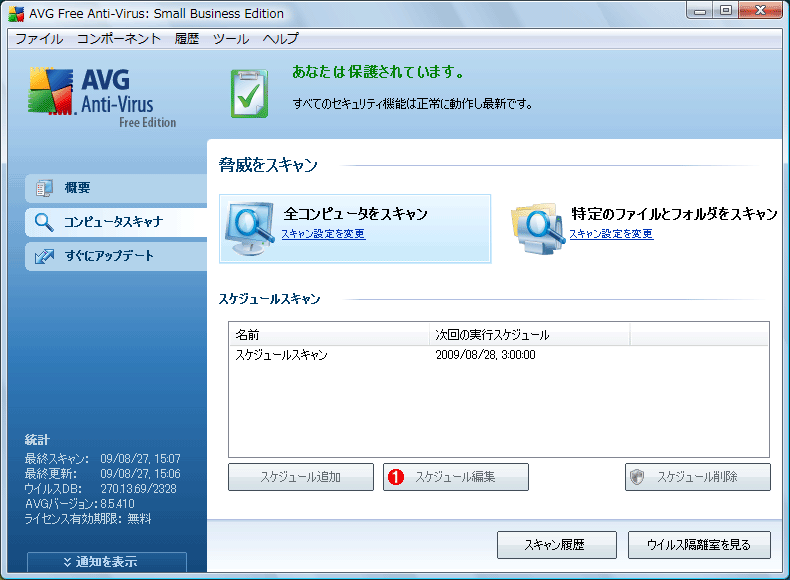Click the AVG Anti-Virus logo
790x580 pixels.
coord(102,97)
